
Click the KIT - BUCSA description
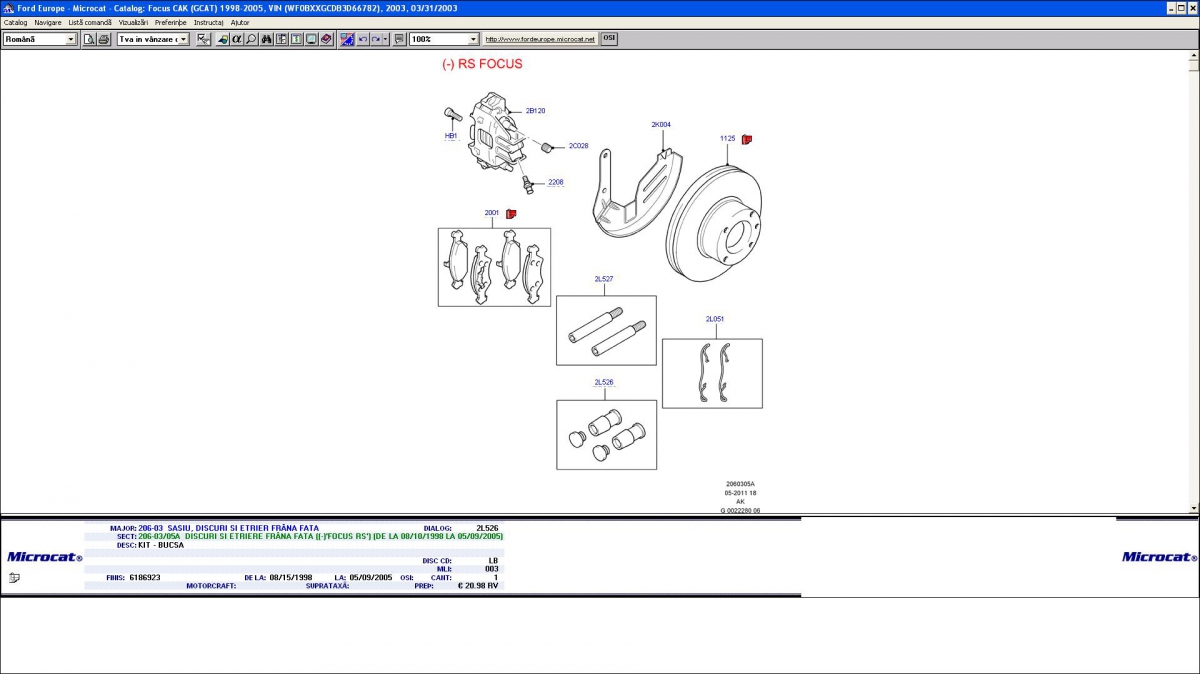coord(161,545)
